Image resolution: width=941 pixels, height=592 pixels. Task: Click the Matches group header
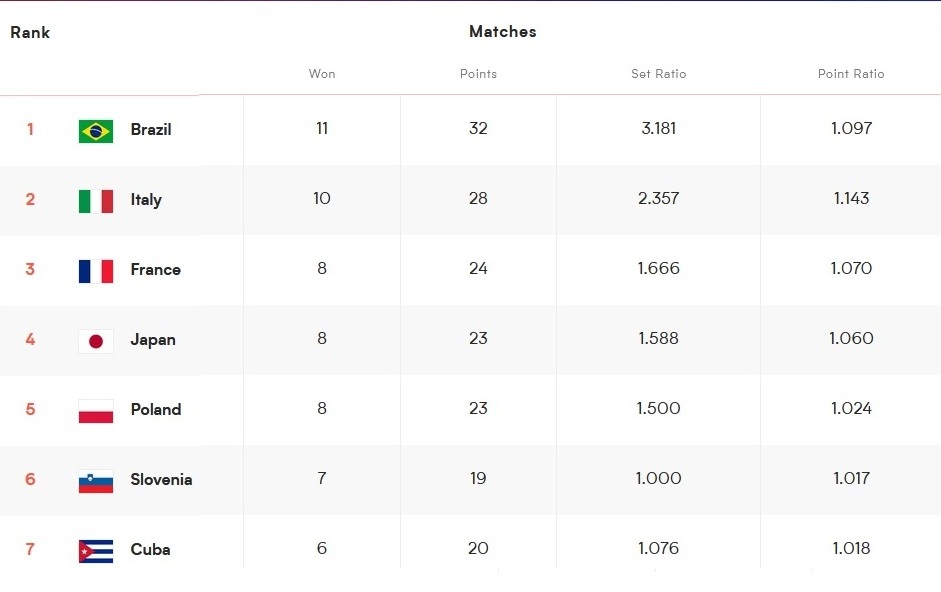[503, 32]
